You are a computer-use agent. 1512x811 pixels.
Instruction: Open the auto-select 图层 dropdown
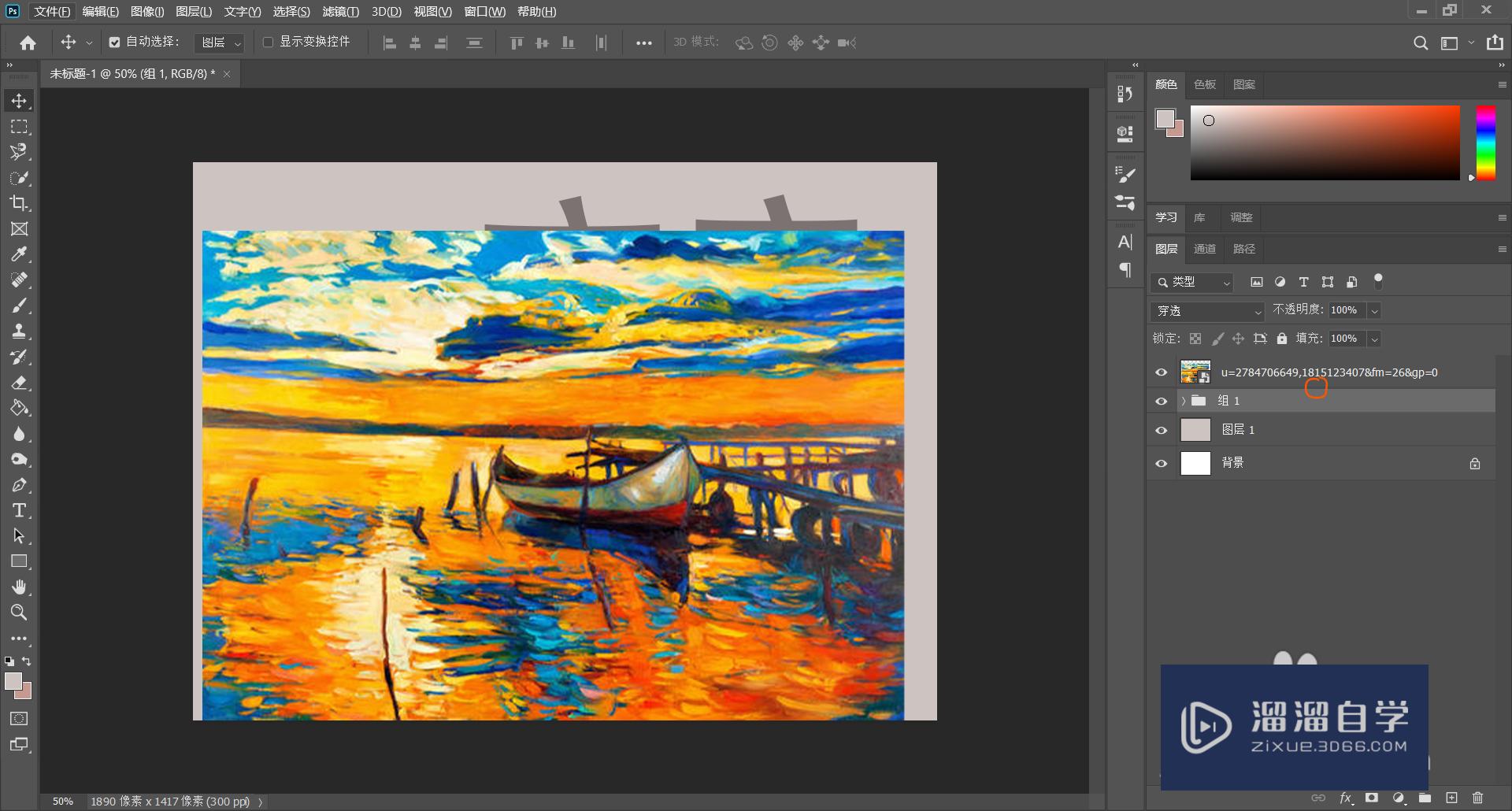click(x=220, y=43)
